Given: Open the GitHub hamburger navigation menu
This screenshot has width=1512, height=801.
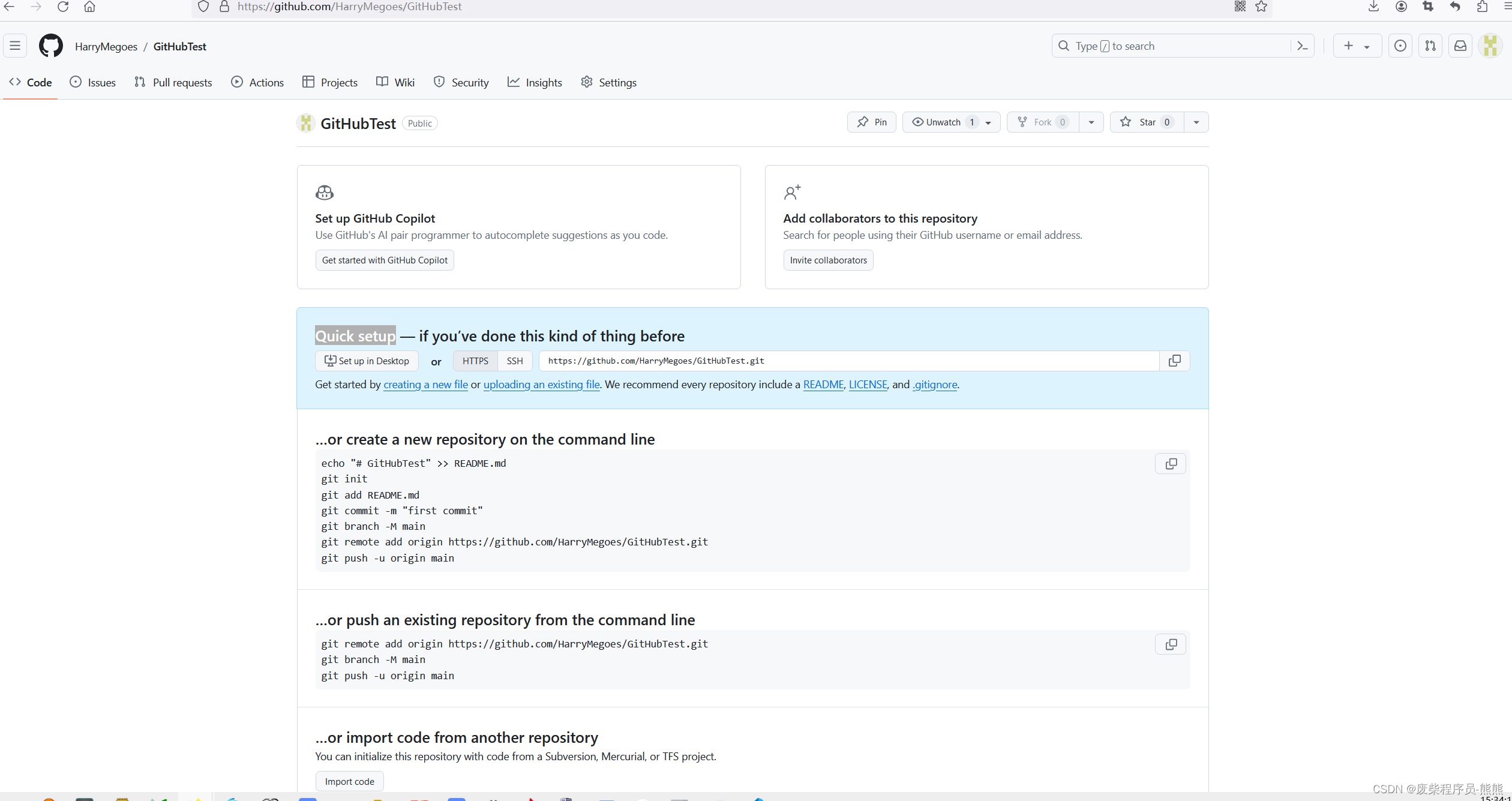Looking at the screenshot, I should pyautogui.click(x=15, y=46).
